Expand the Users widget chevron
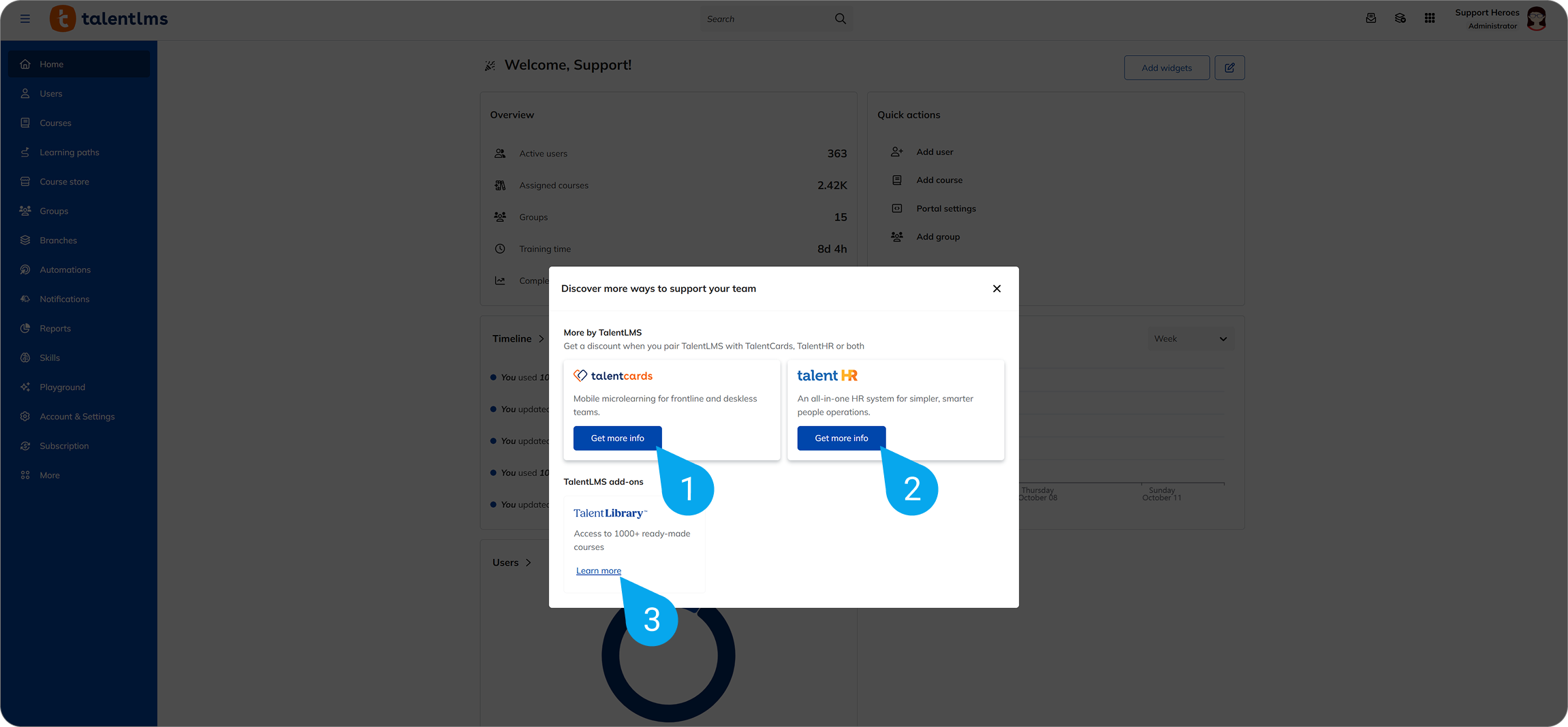1568x727 pixels. 528,562
